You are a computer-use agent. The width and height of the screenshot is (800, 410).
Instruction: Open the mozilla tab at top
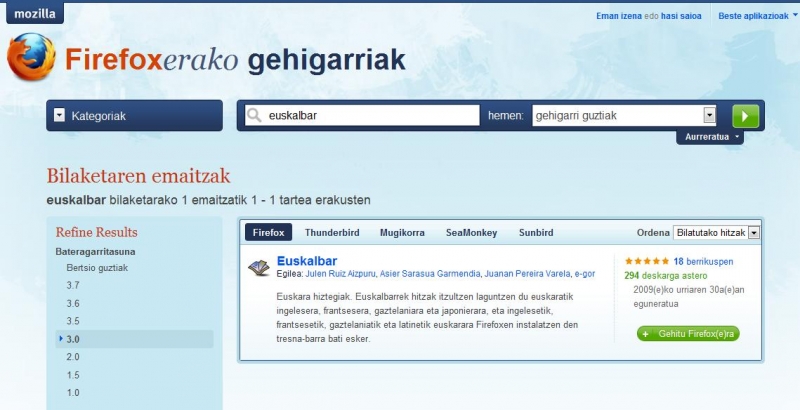coord(35,13)
